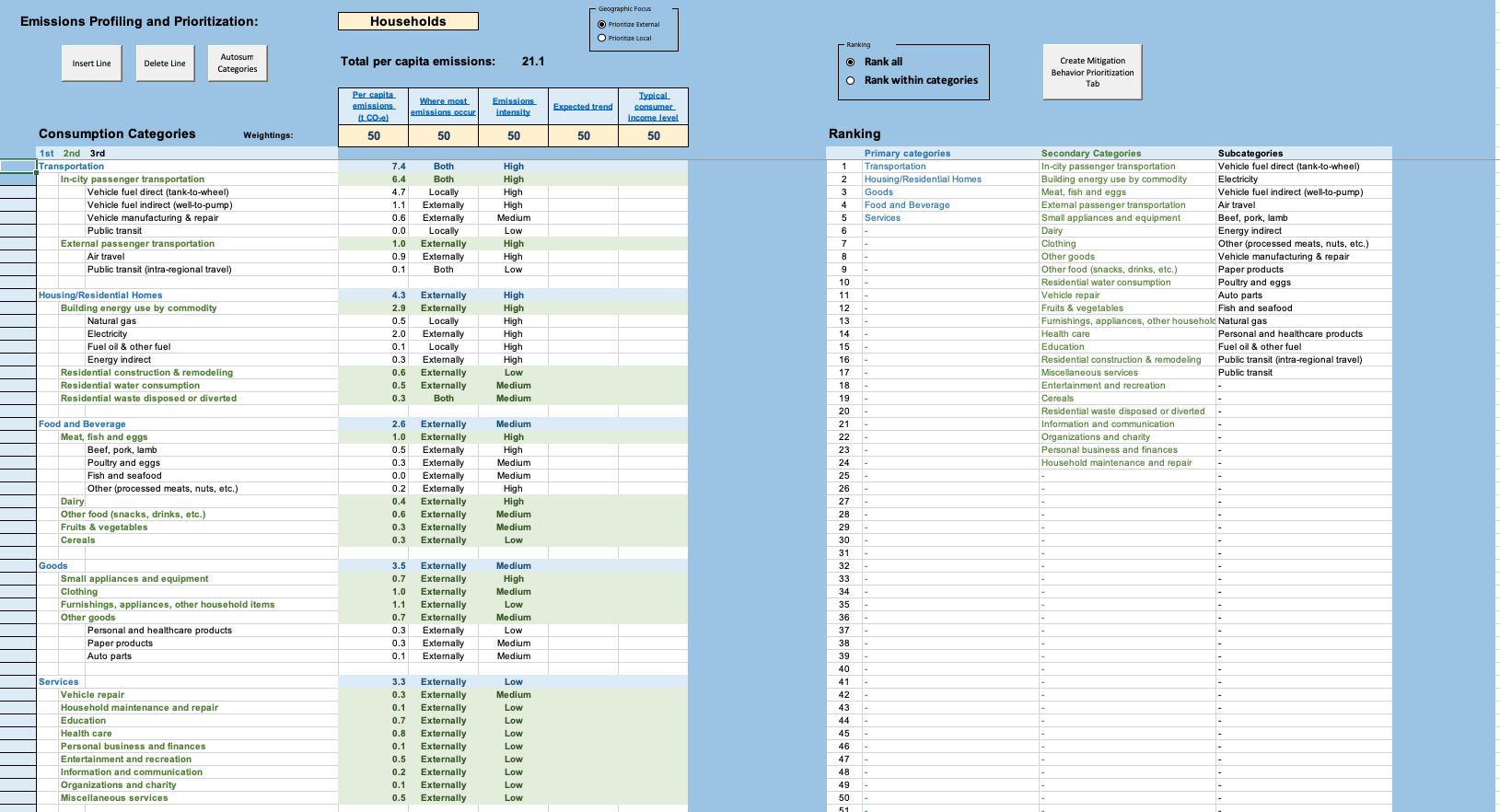Select Residential water consumption row
The height and width of the screenshot is (812, 1500).
(x=362, y=386)
